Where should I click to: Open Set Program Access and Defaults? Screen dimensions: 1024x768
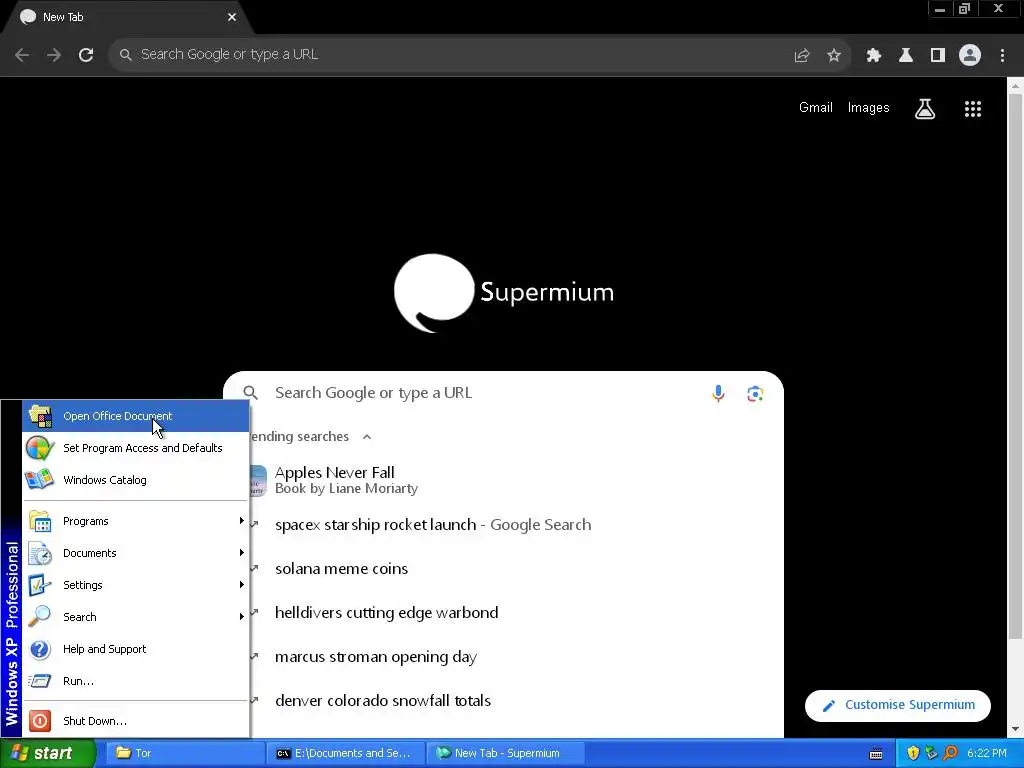136,448
